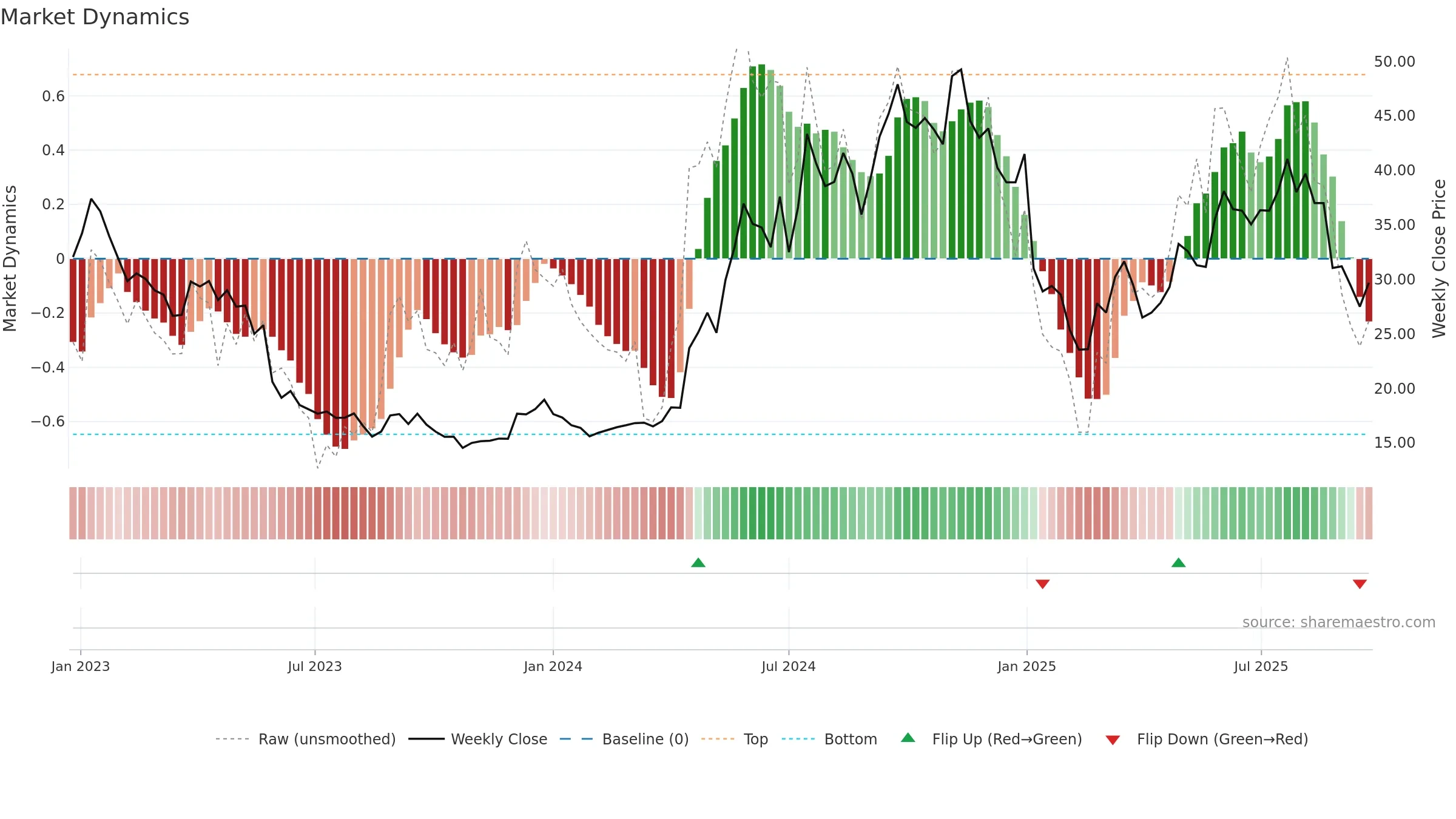
Task: Click the last red flip-down marker
Action: pyautogui.click(x=1360, y=584)
